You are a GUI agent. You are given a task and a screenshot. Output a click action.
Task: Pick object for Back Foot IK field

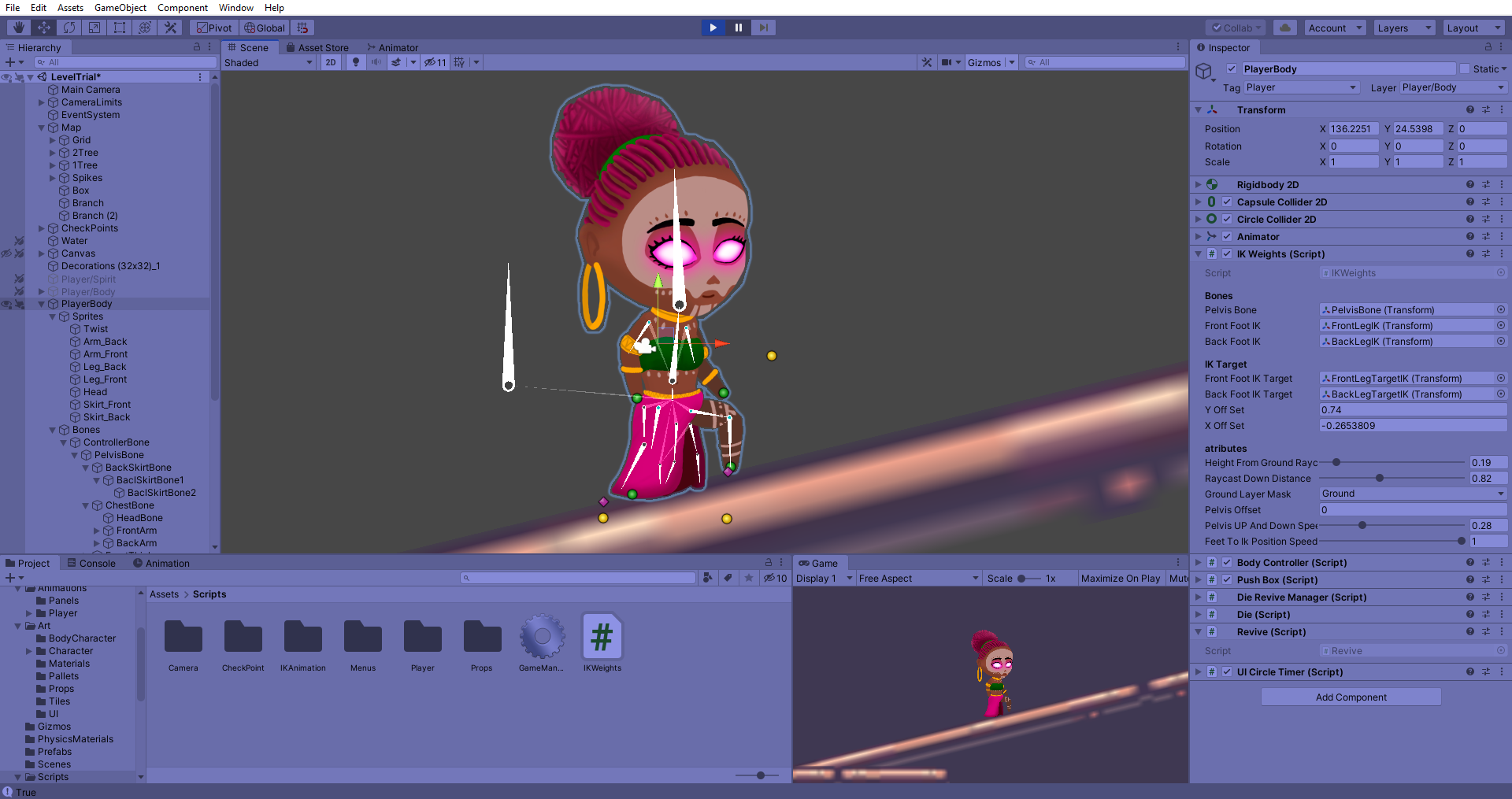pyautogui.click(x=1501, y=342)
